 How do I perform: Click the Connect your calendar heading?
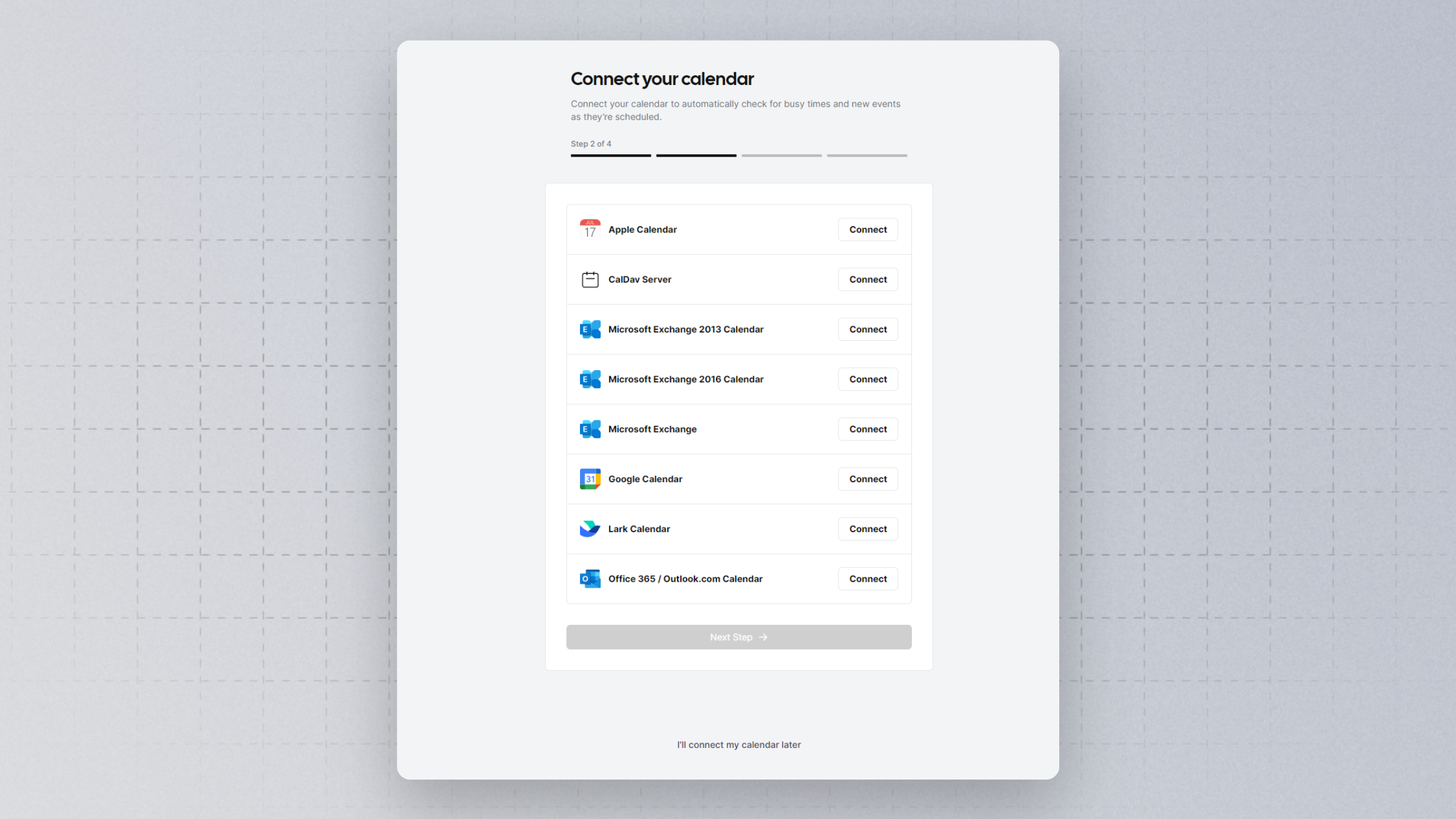[x=662, y=79]
